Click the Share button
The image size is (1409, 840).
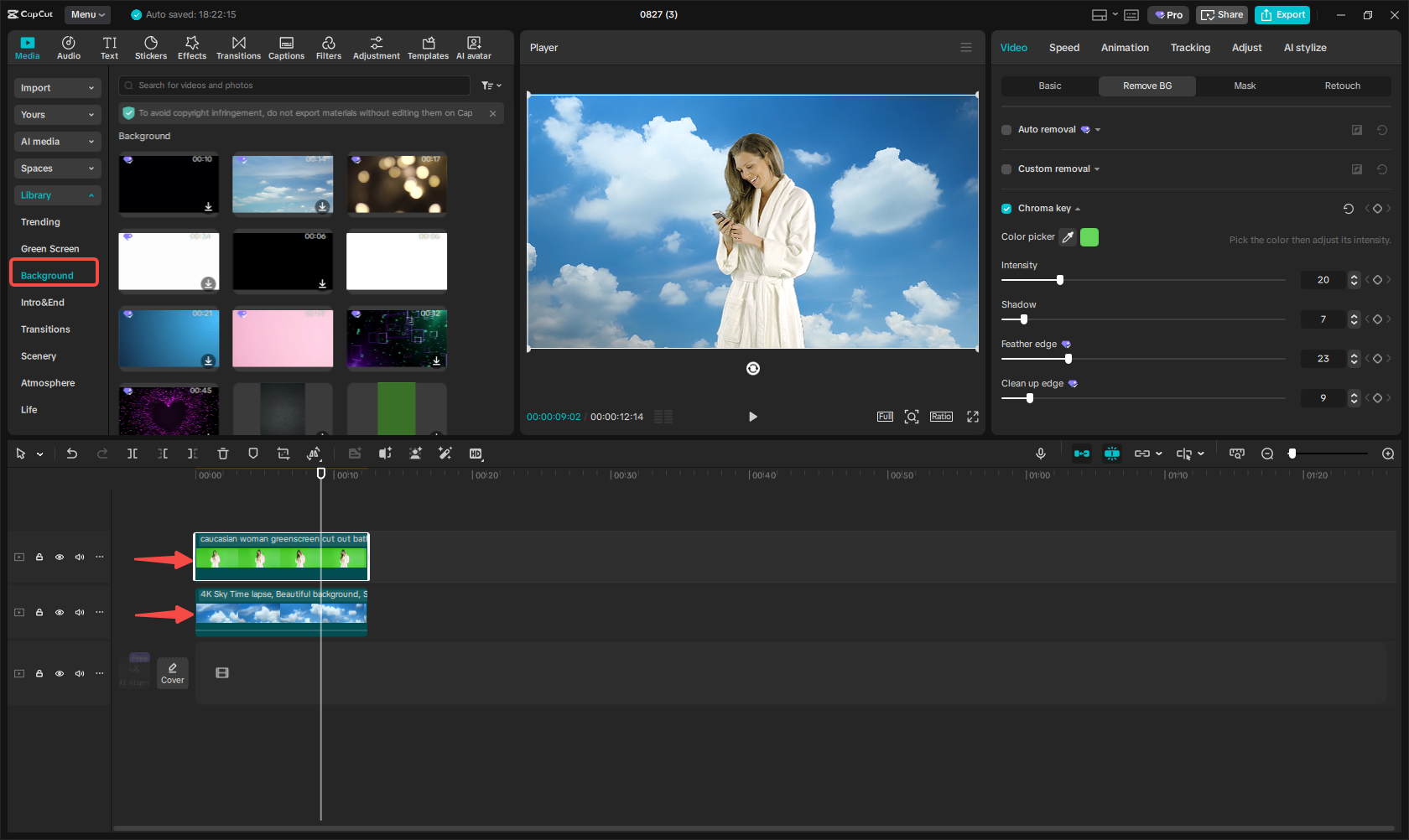click(1222, 14)
